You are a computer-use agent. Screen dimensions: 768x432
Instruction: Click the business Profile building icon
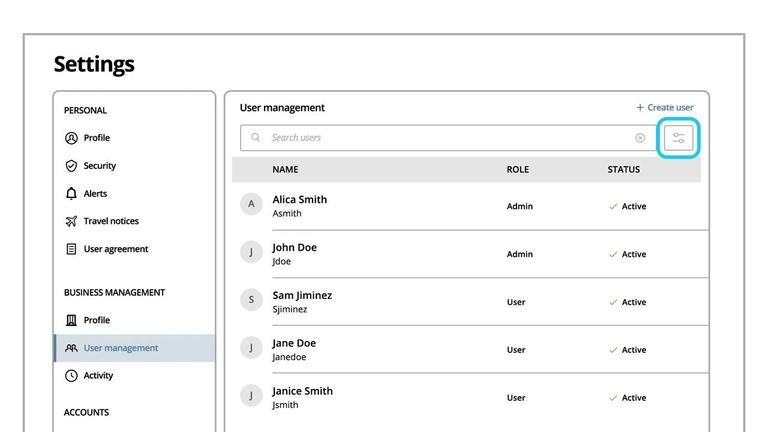point(71,320)
